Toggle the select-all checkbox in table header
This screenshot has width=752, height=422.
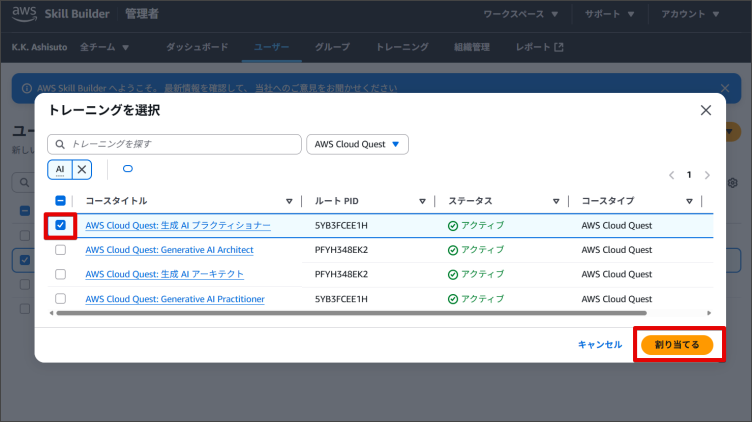click(x=60, y=201)
